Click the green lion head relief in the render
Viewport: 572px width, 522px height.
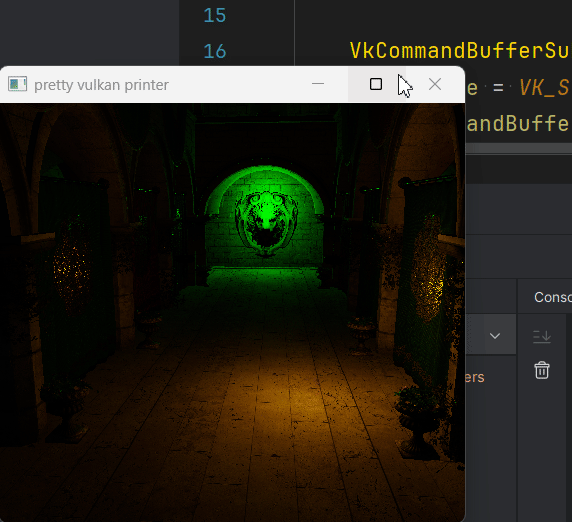[266, 223]
